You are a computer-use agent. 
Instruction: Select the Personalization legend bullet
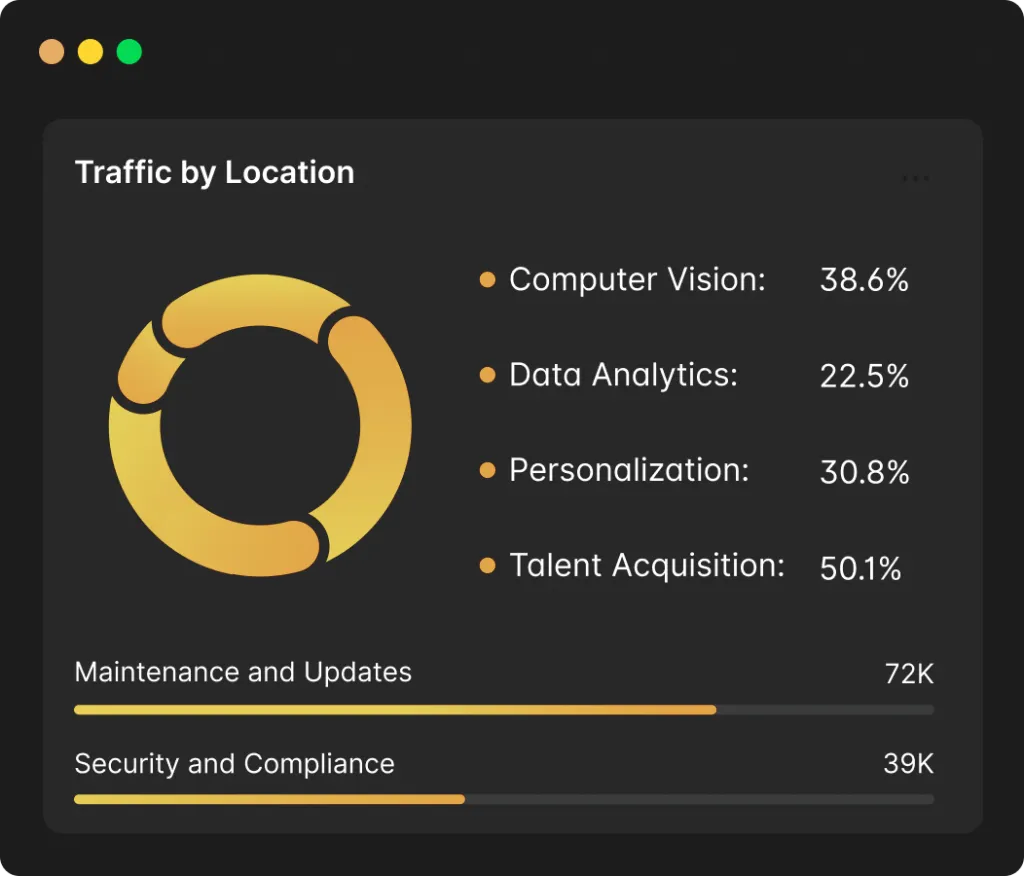487,470
